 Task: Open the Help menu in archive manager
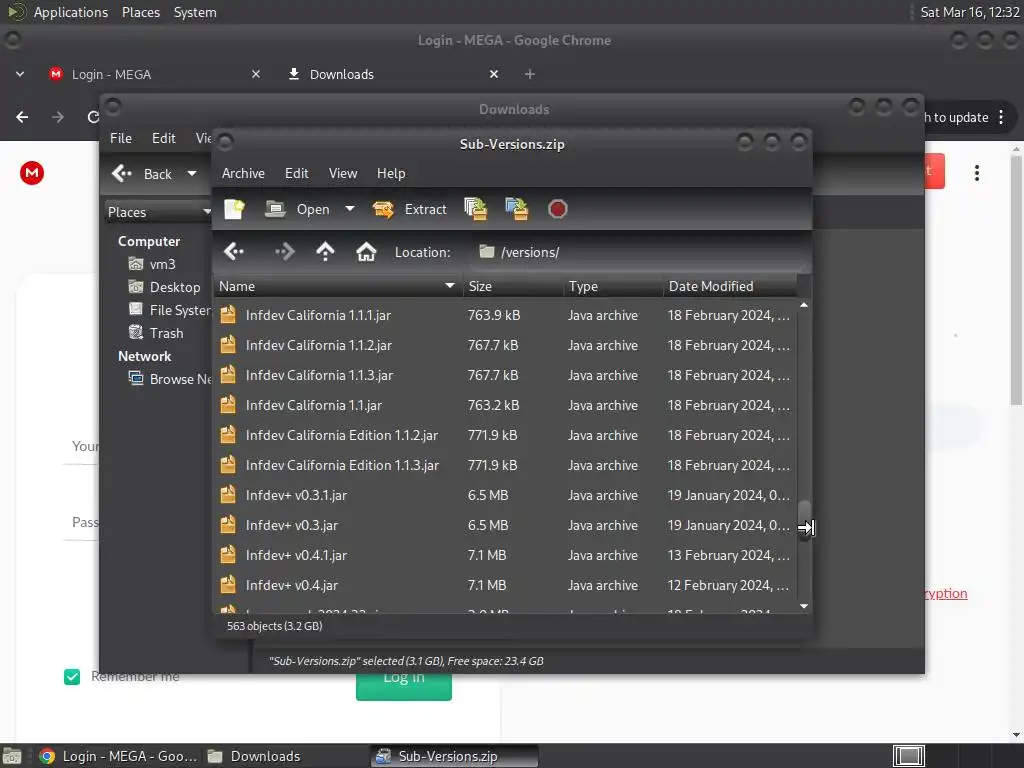391,173
